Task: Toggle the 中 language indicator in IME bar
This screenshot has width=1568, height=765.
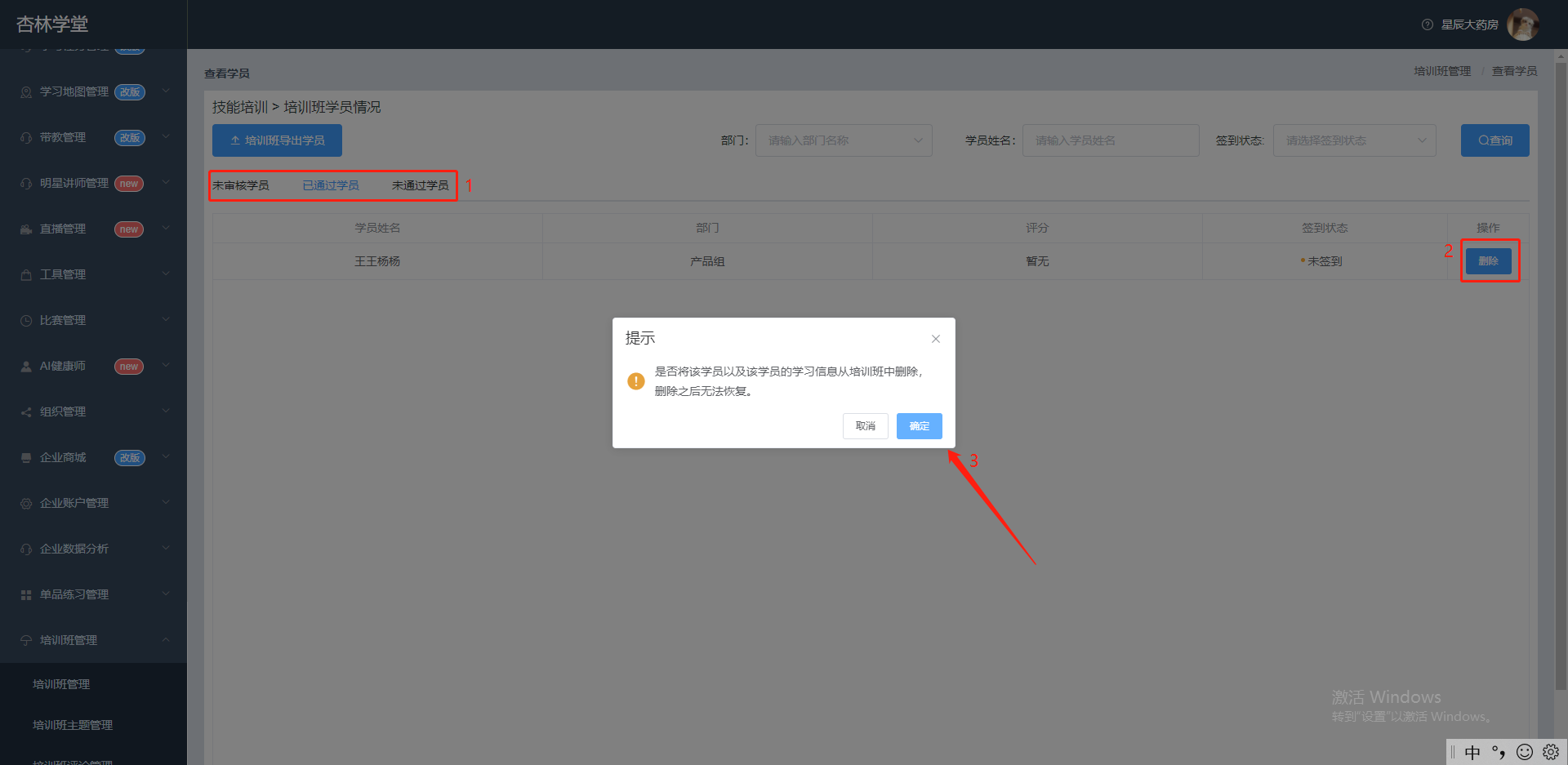Action: click(1472, 752)
